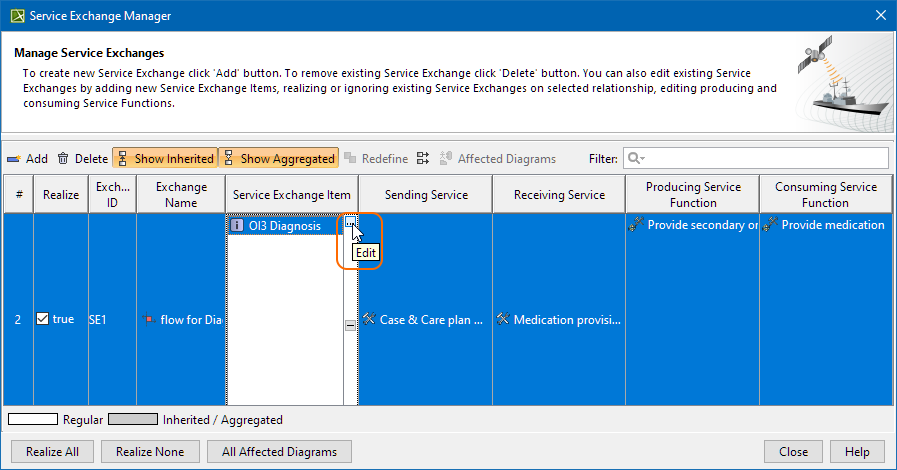
Task: Select the OI3 Diagnosis exchange item
Action: (285, 226)
